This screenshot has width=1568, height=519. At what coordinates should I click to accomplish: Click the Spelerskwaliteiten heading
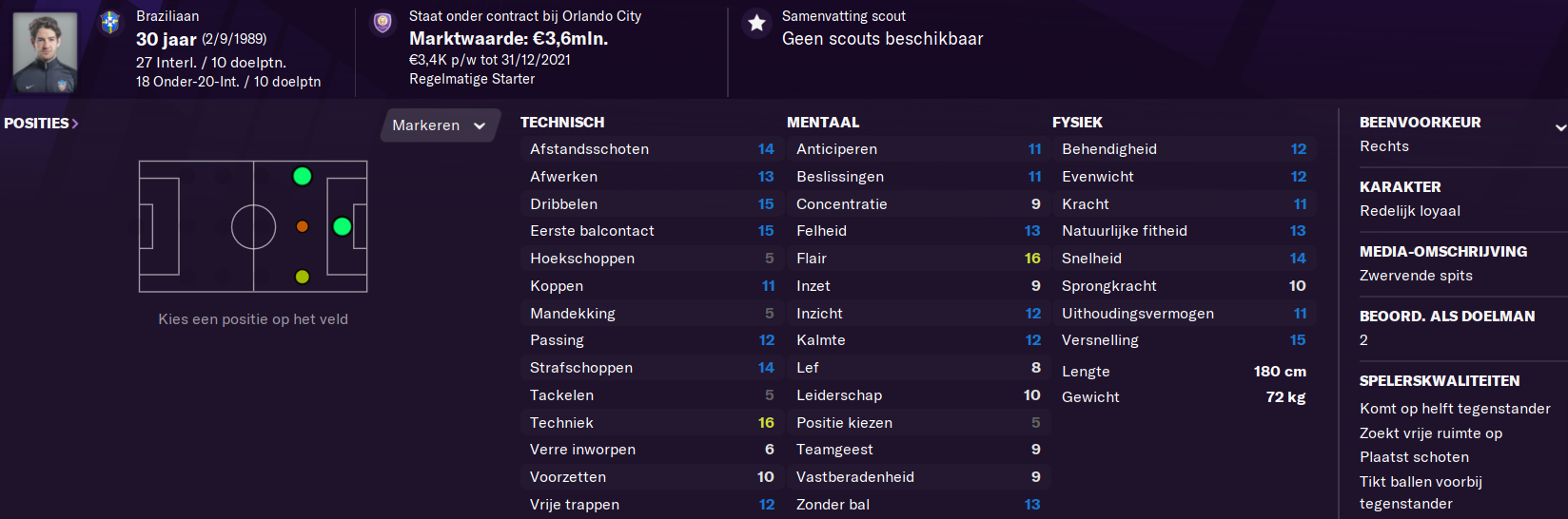tap(1440, 381)
